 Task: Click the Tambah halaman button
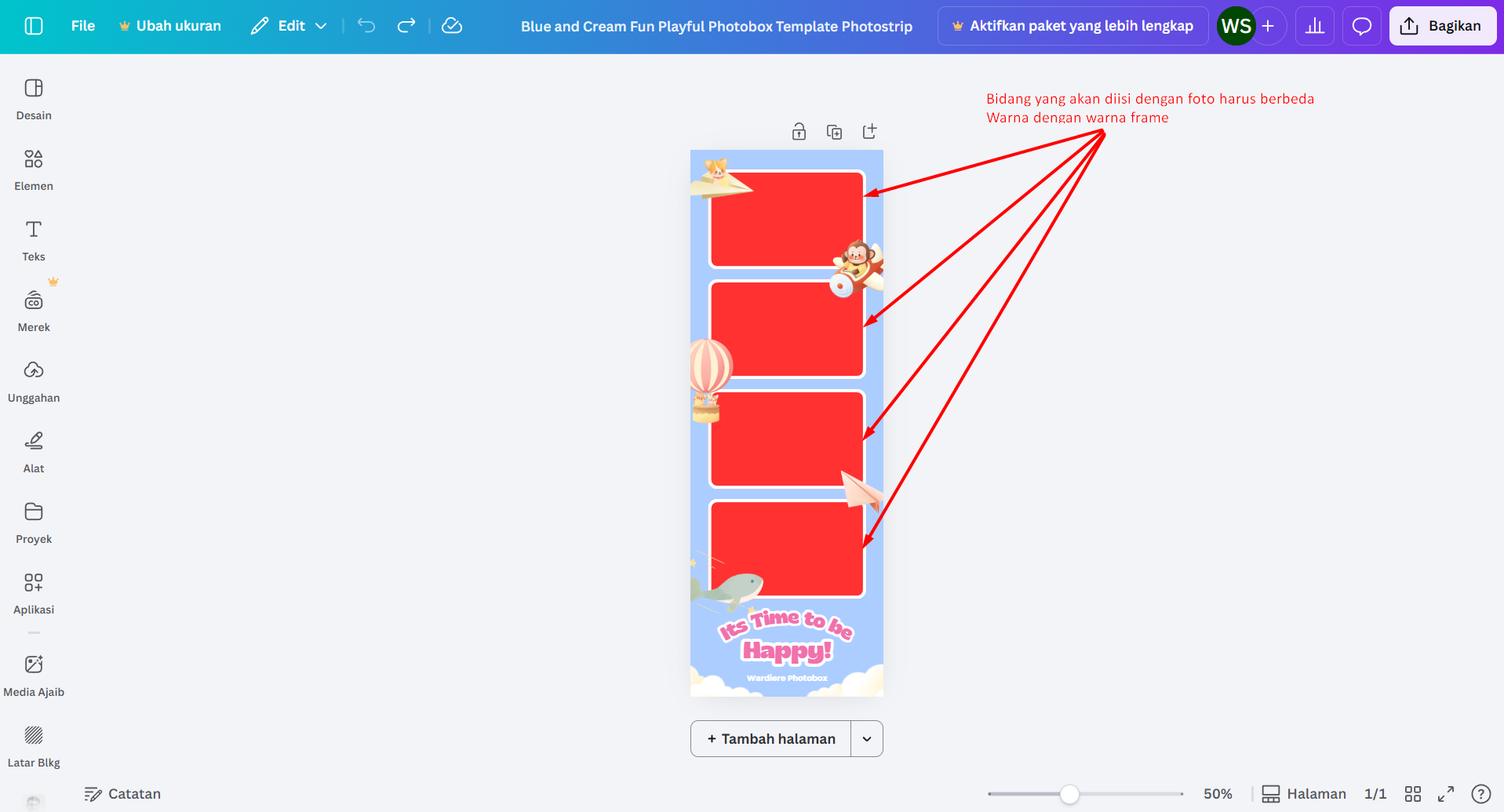click(770, 739)
